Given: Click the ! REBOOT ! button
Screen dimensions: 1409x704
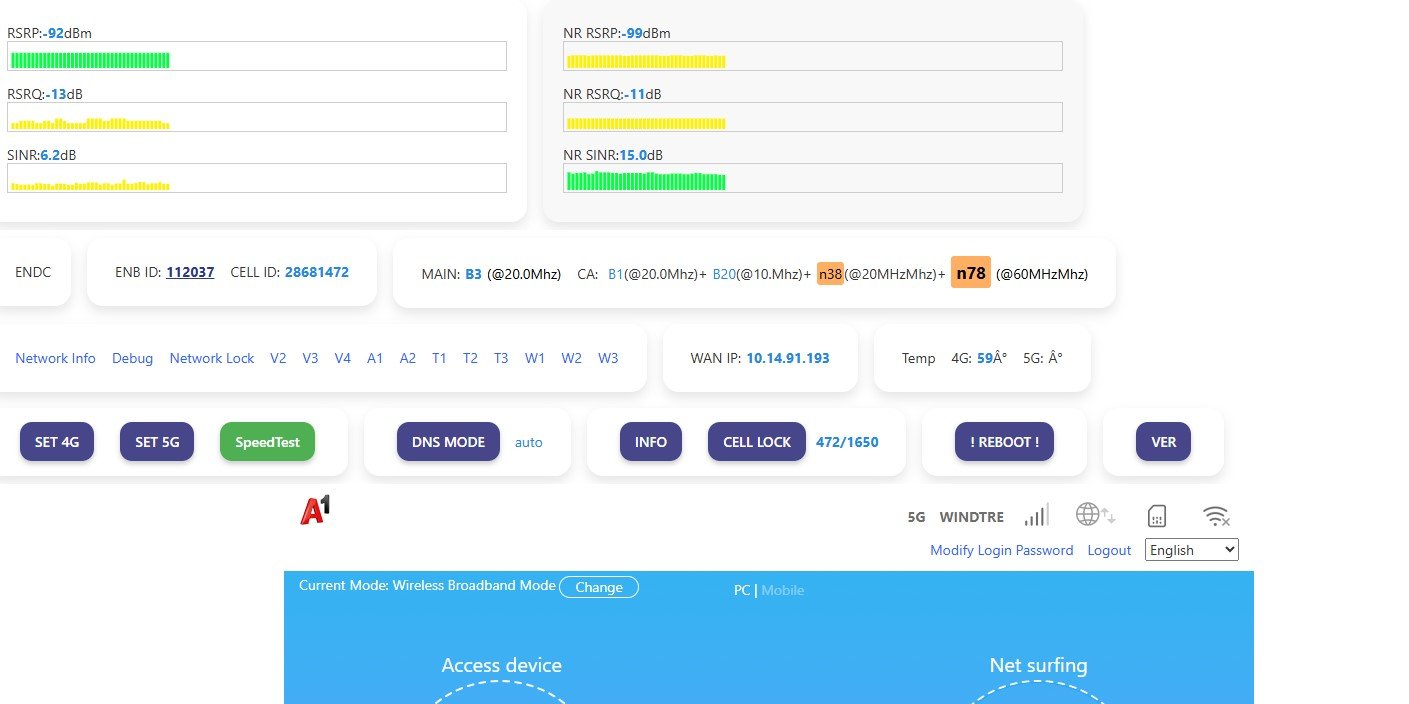Looking at the screenshot, I should tap(1004, 442).
